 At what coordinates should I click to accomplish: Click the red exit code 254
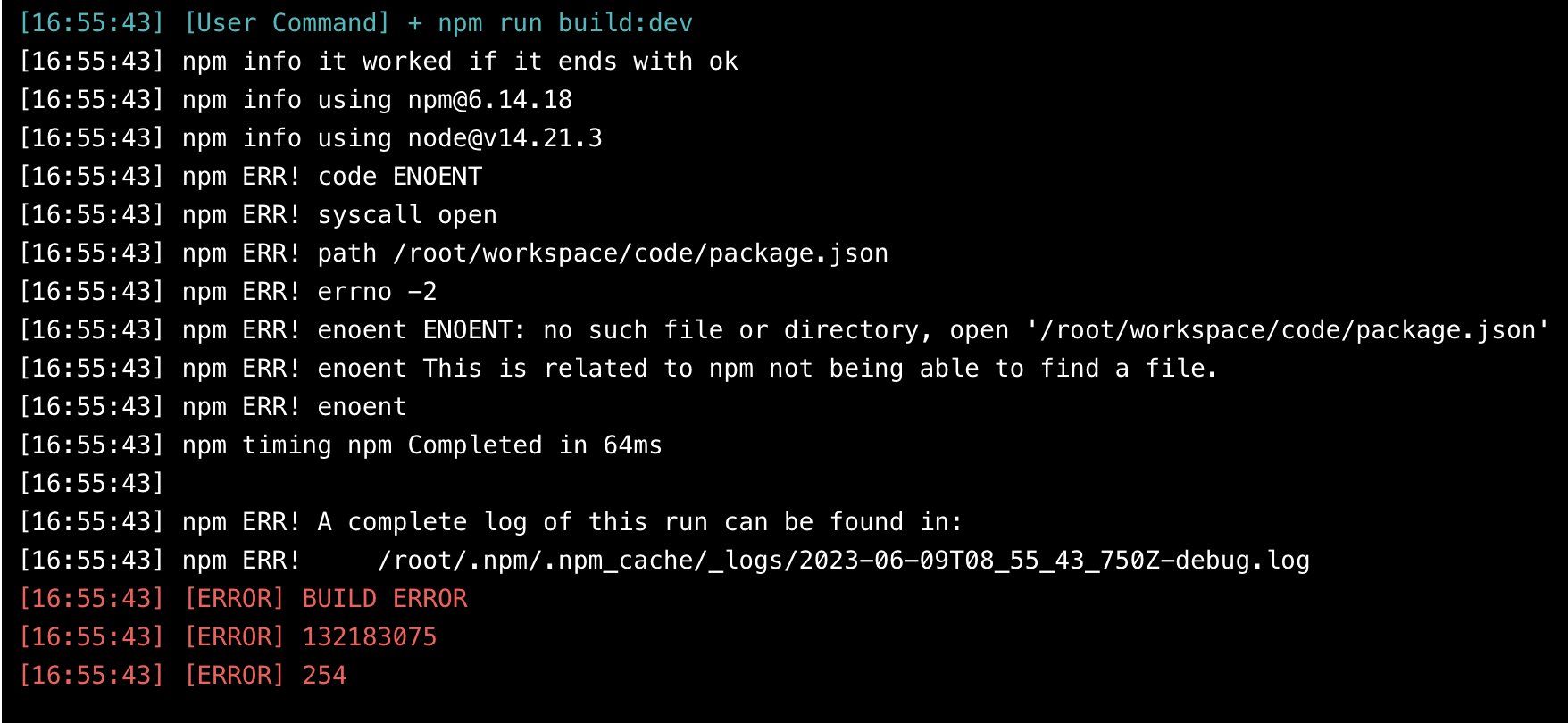(324, 676)
